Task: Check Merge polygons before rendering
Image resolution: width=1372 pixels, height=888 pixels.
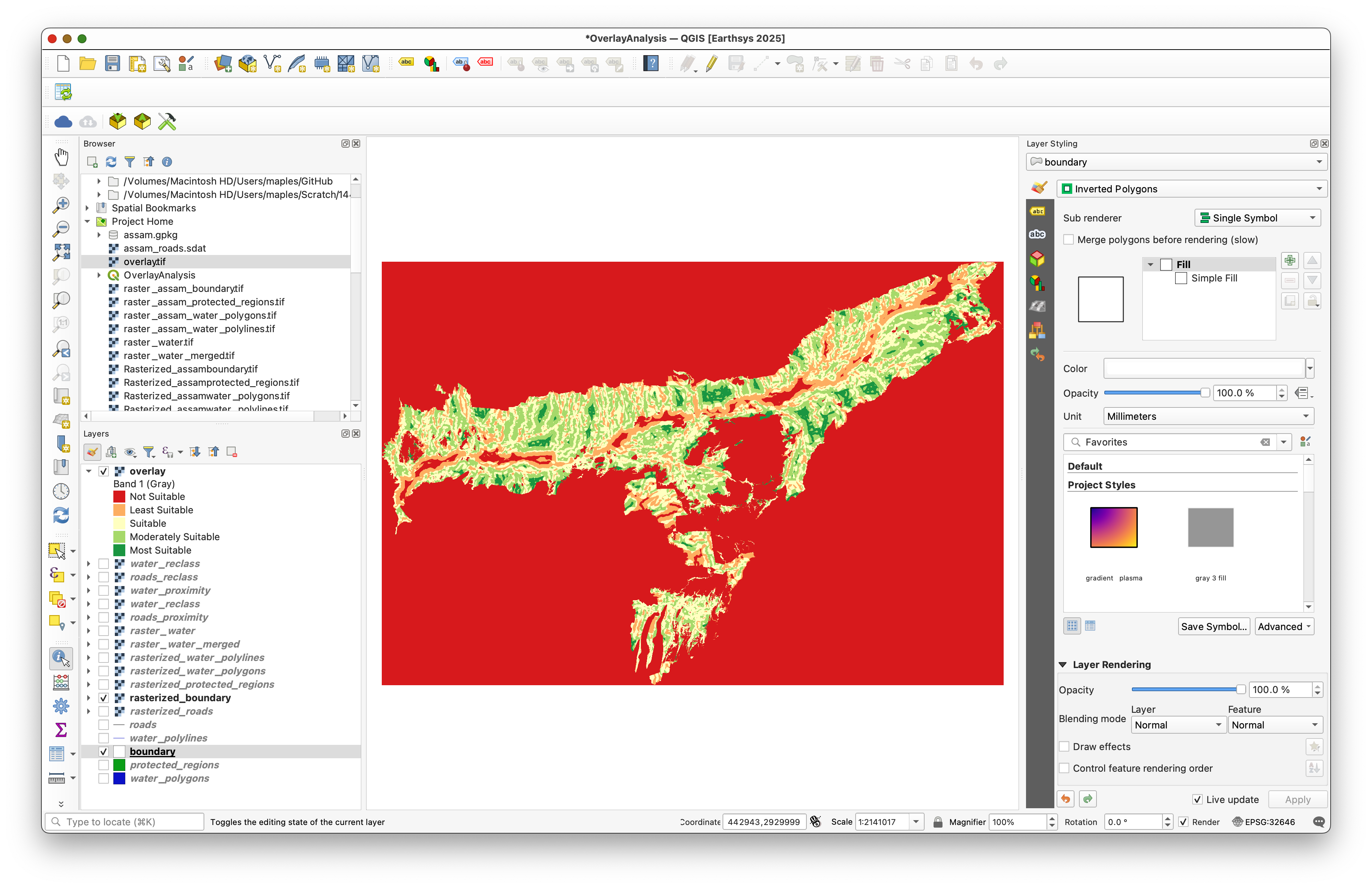Action: (x=1069, y=240)
